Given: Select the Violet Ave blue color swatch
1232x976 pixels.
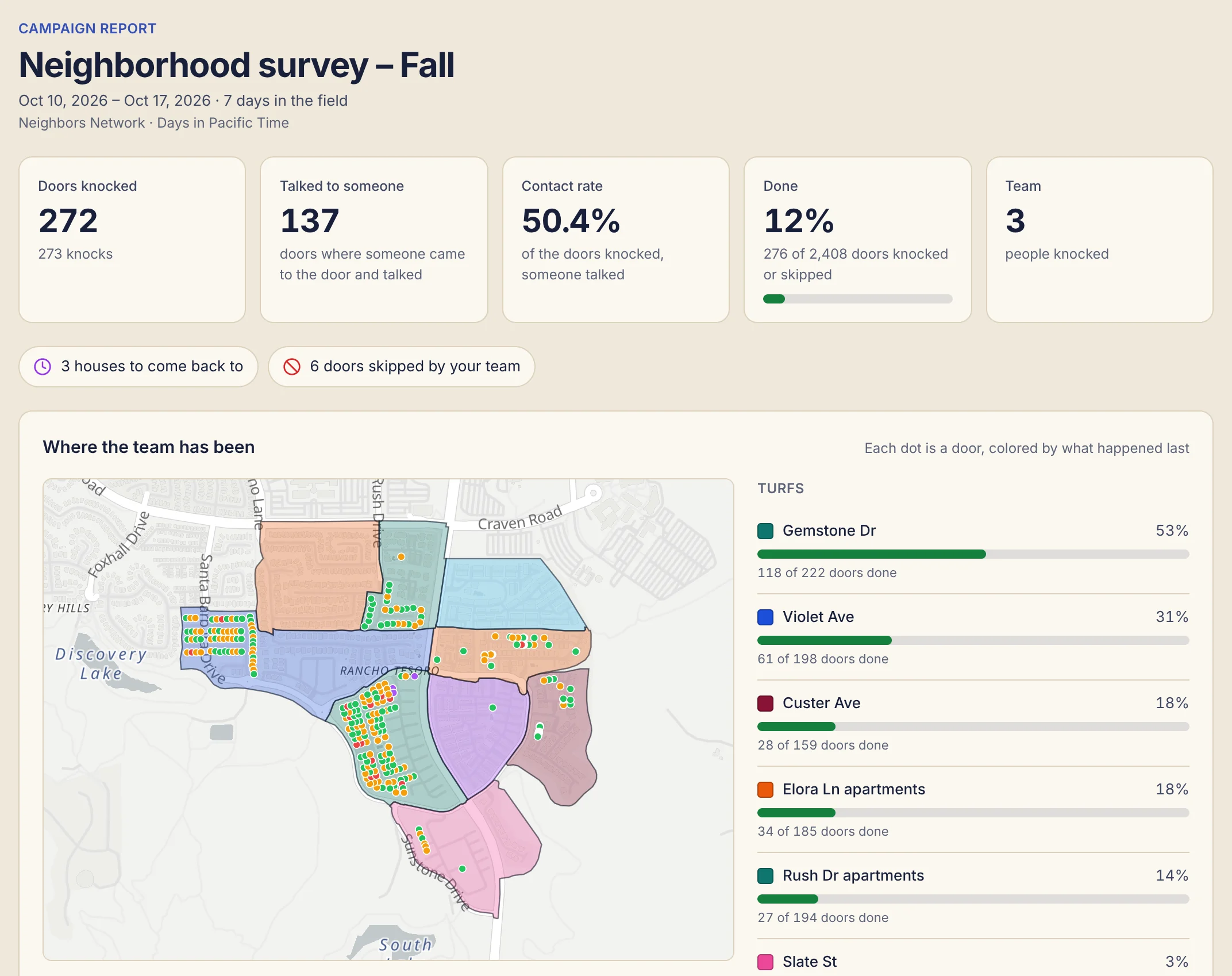Looking at the screenshot, I should tap(765, 617).
